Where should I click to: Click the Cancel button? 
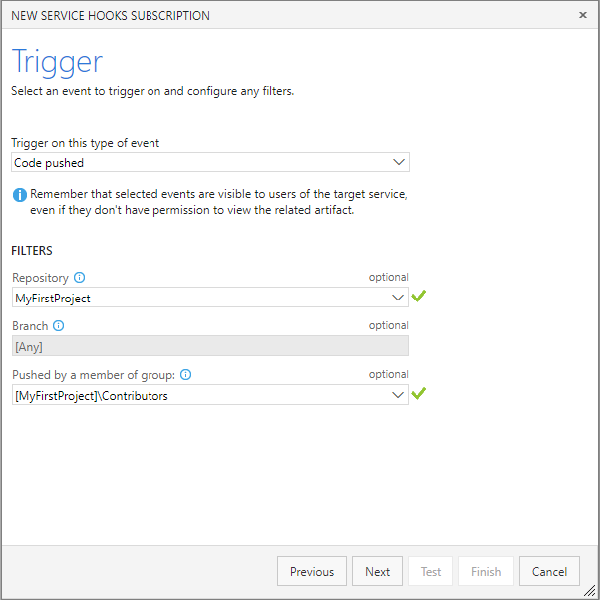click(549, 571)
